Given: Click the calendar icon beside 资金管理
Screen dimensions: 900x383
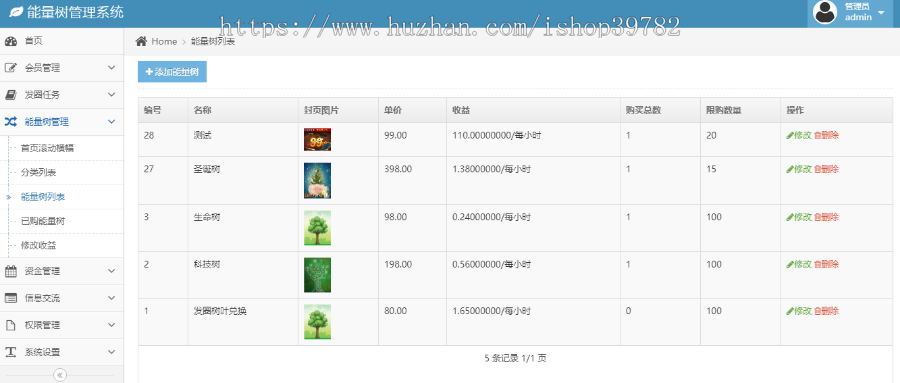Looking at the screenshot, I should click(11, 271).
